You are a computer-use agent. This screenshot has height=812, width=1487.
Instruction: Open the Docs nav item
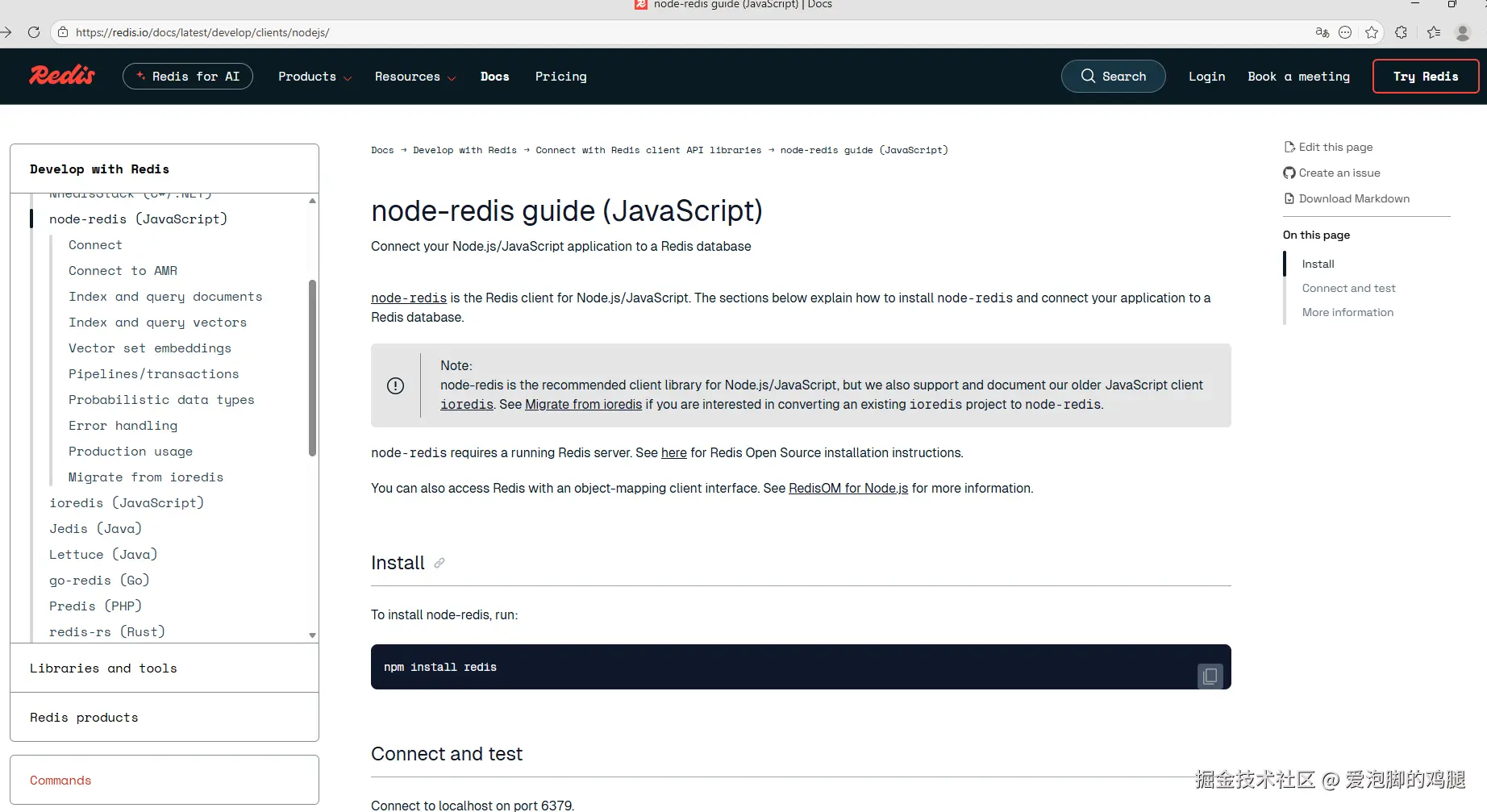click(495, 77)
